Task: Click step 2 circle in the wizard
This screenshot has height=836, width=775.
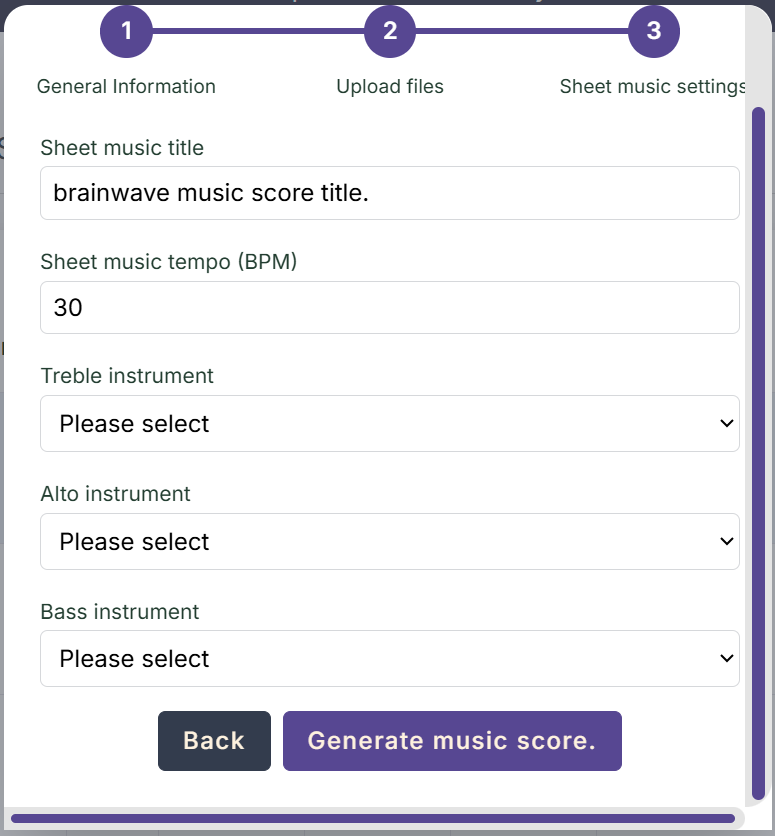Action: [x=390, y=31]
